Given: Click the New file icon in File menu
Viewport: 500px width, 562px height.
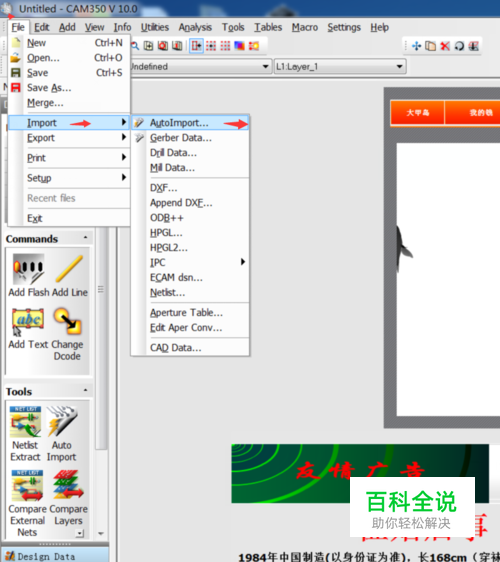Looking at the screenshot, I should pyautogui.click(x=16, y=43).
